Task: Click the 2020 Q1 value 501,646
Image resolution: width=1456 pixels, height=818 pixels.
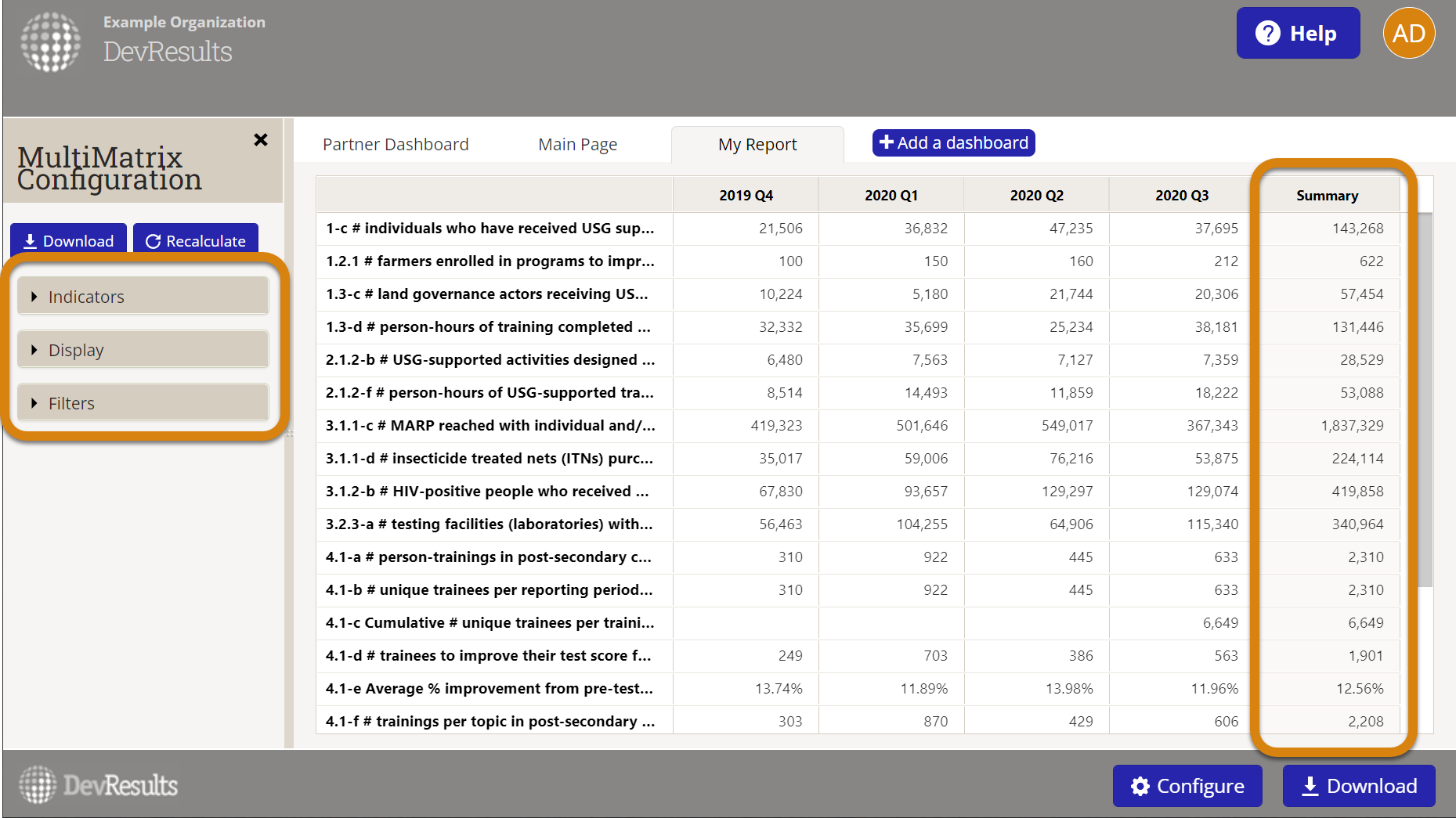Action: tap(922, 426)
